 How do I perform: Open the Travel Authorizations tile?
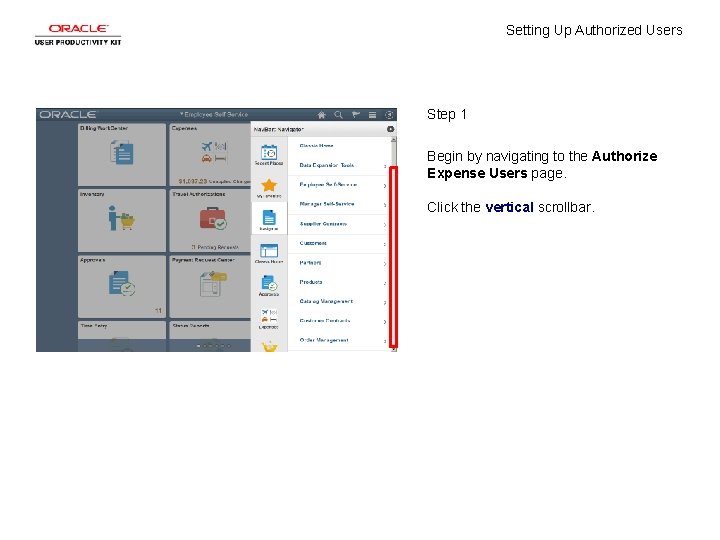210,220
